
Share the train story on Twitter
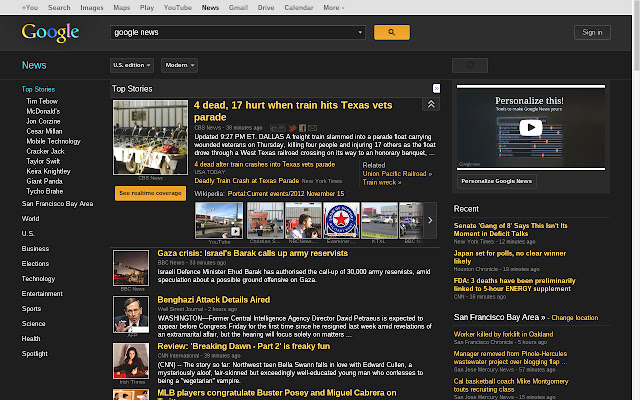pos(292,128)
